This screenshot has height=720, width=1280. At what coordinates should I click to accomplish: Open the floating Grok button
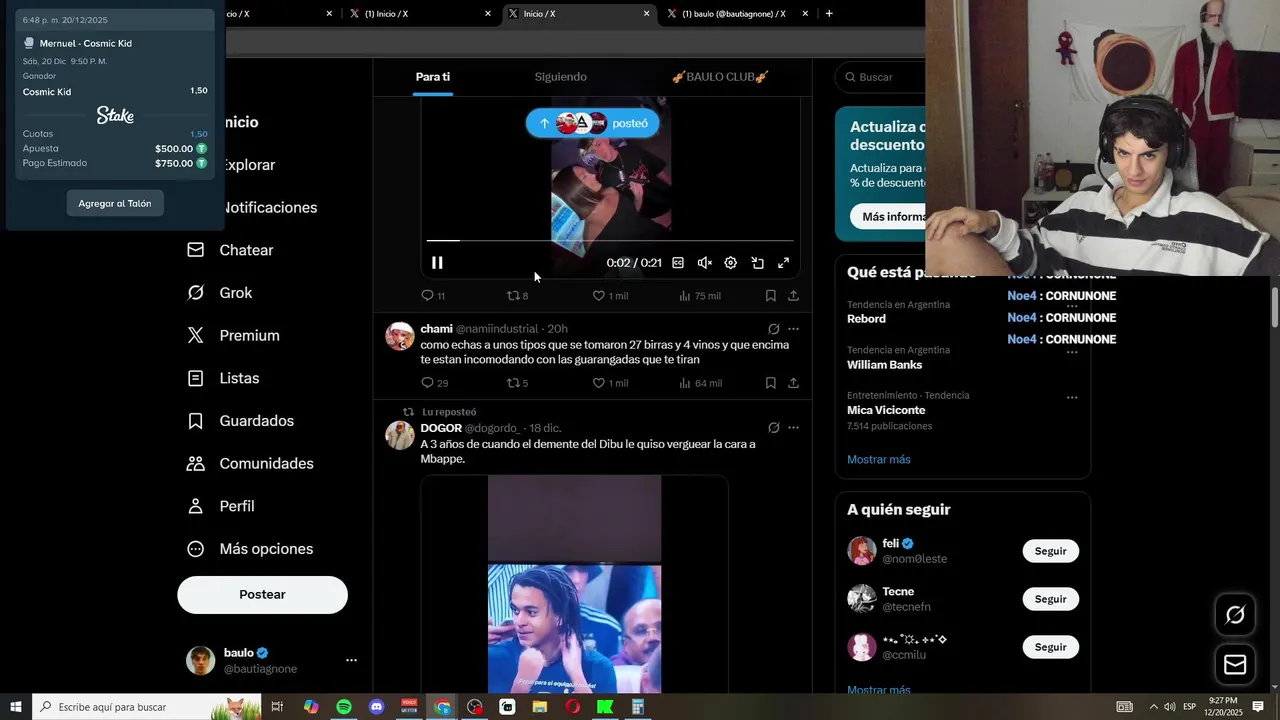[1235, 616]
